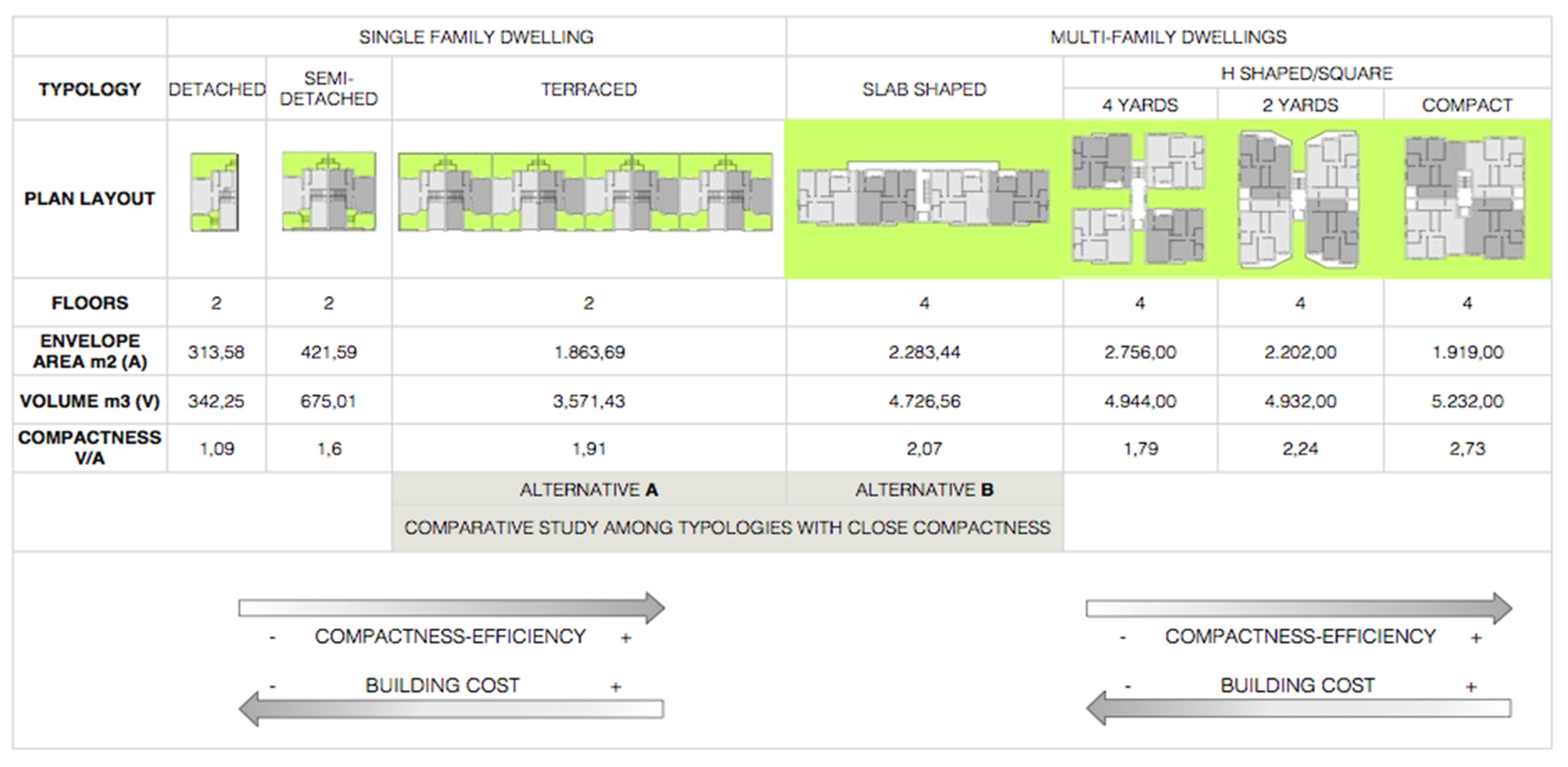The image size is (1568, 767).
Task: Select the 4 yards plan layout image
Action: [1138, 198]
